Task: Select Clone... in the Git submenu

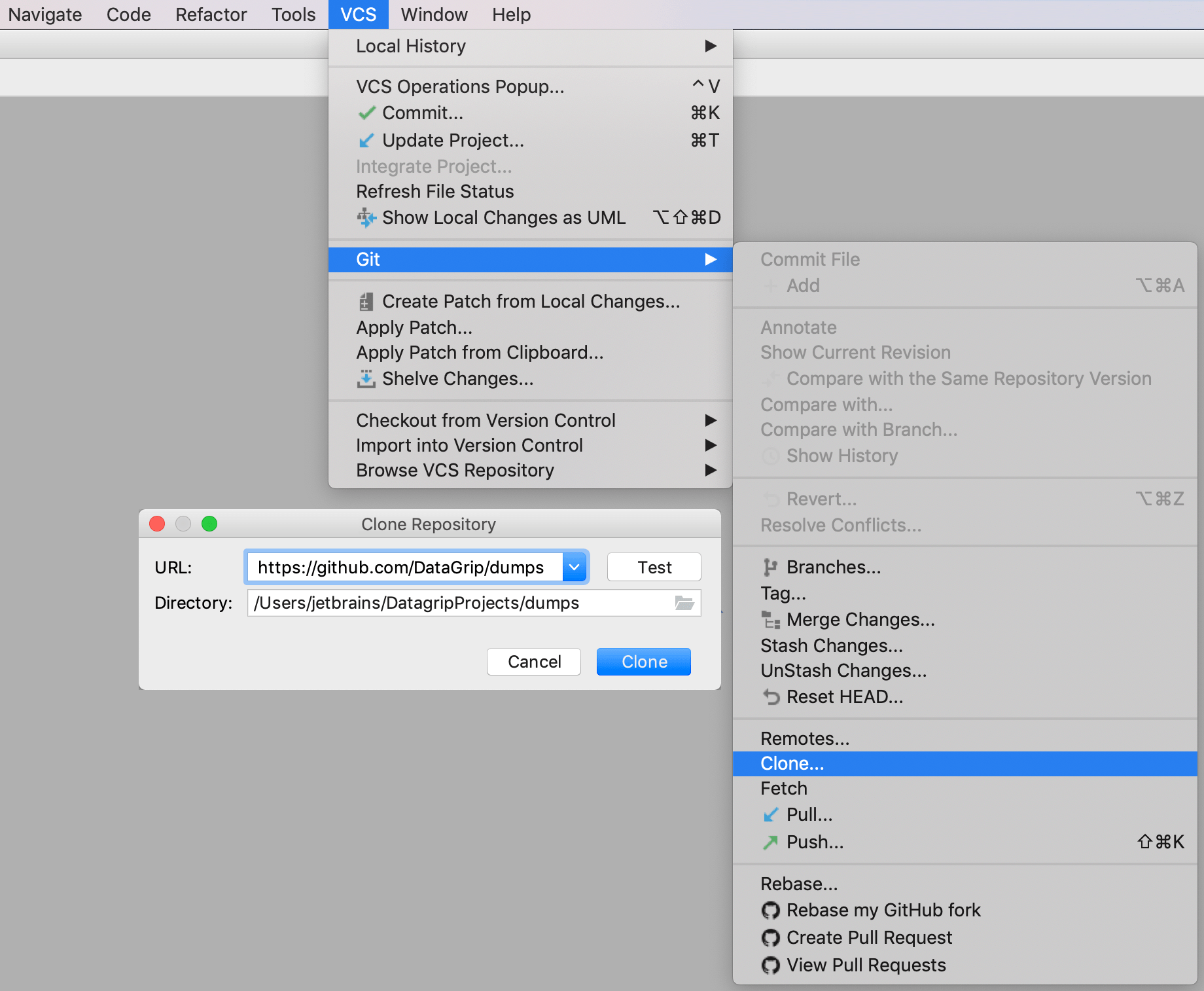Action: tap(965, 763)
